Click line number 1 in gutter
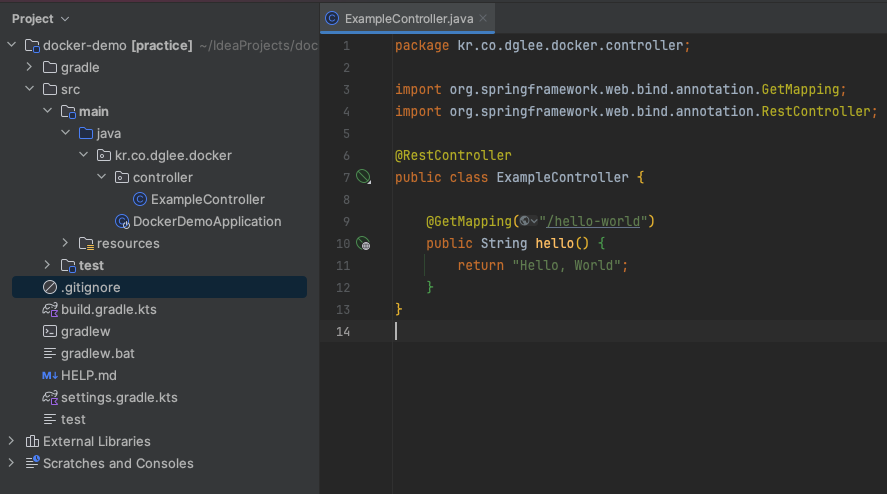The height and width of the screenshot is (494, 887). [346, 45]
